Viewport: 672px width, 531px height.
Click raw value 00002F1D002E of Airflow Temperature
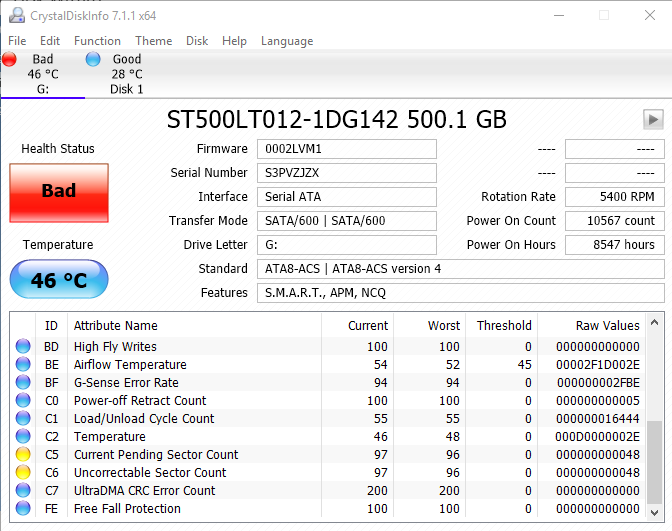point(598,364)
